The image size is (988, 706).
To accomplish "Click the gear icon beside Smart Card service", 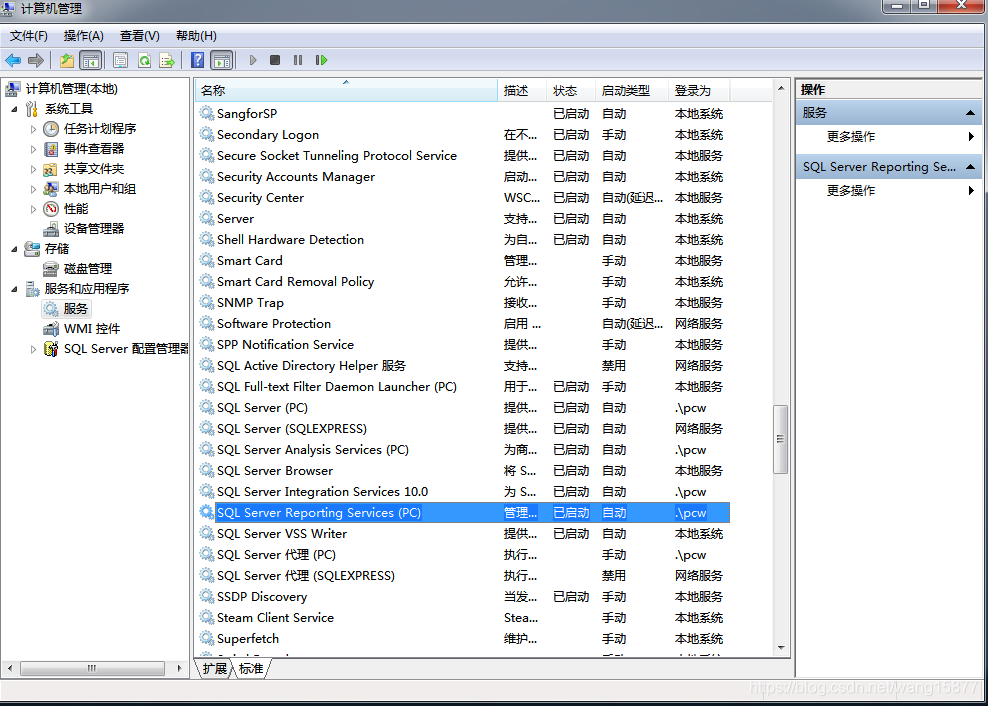I will pyautogui.click(x=206, y=260).
